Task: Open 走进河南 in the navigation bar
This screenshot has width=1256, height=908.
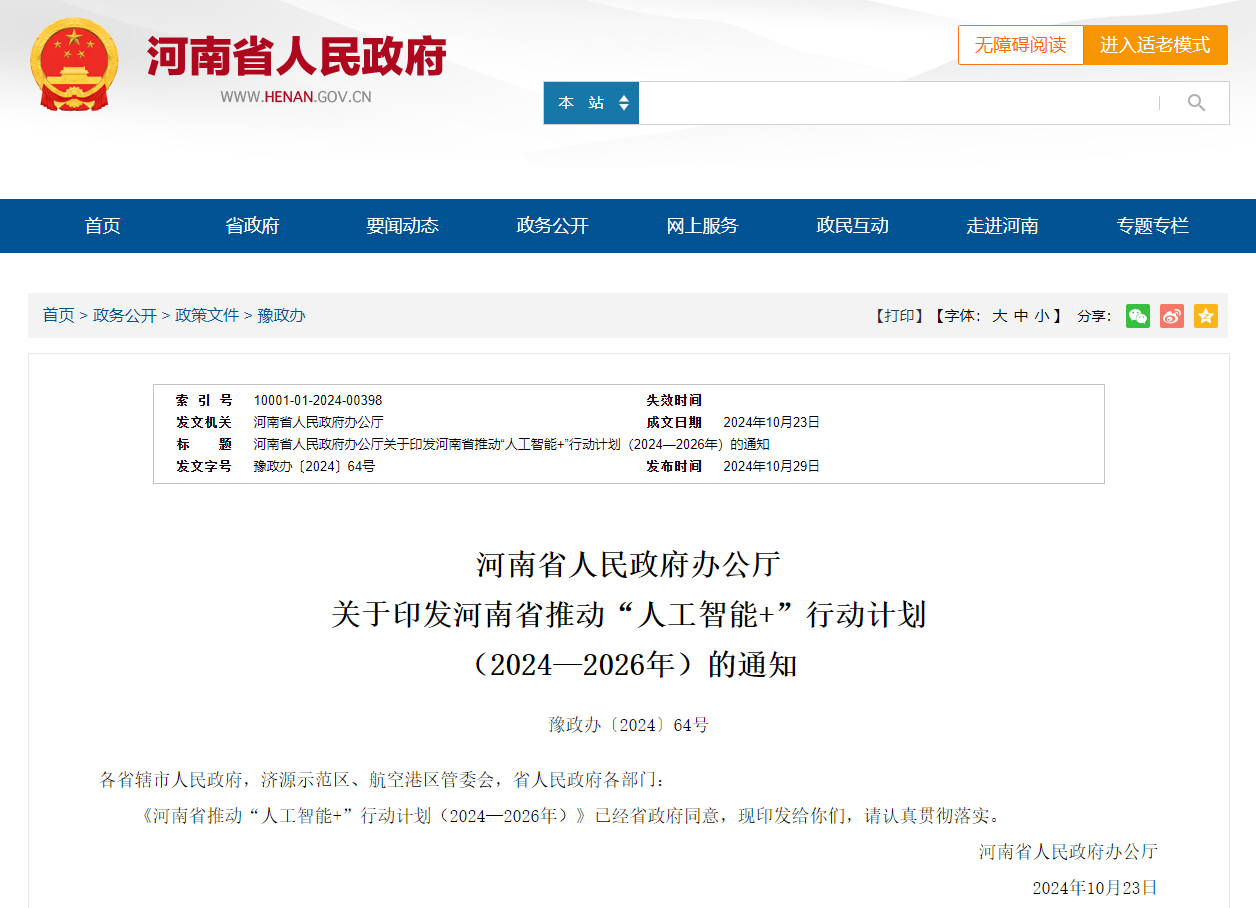Action: click(x=1002, y=226)
